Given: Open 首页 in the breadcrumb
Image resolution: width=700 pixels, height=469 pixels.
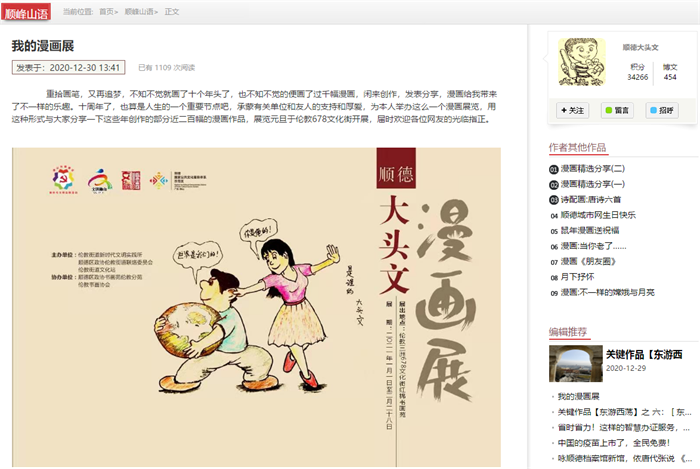Looking at the screenshot, I should click(x=106, y=12).
